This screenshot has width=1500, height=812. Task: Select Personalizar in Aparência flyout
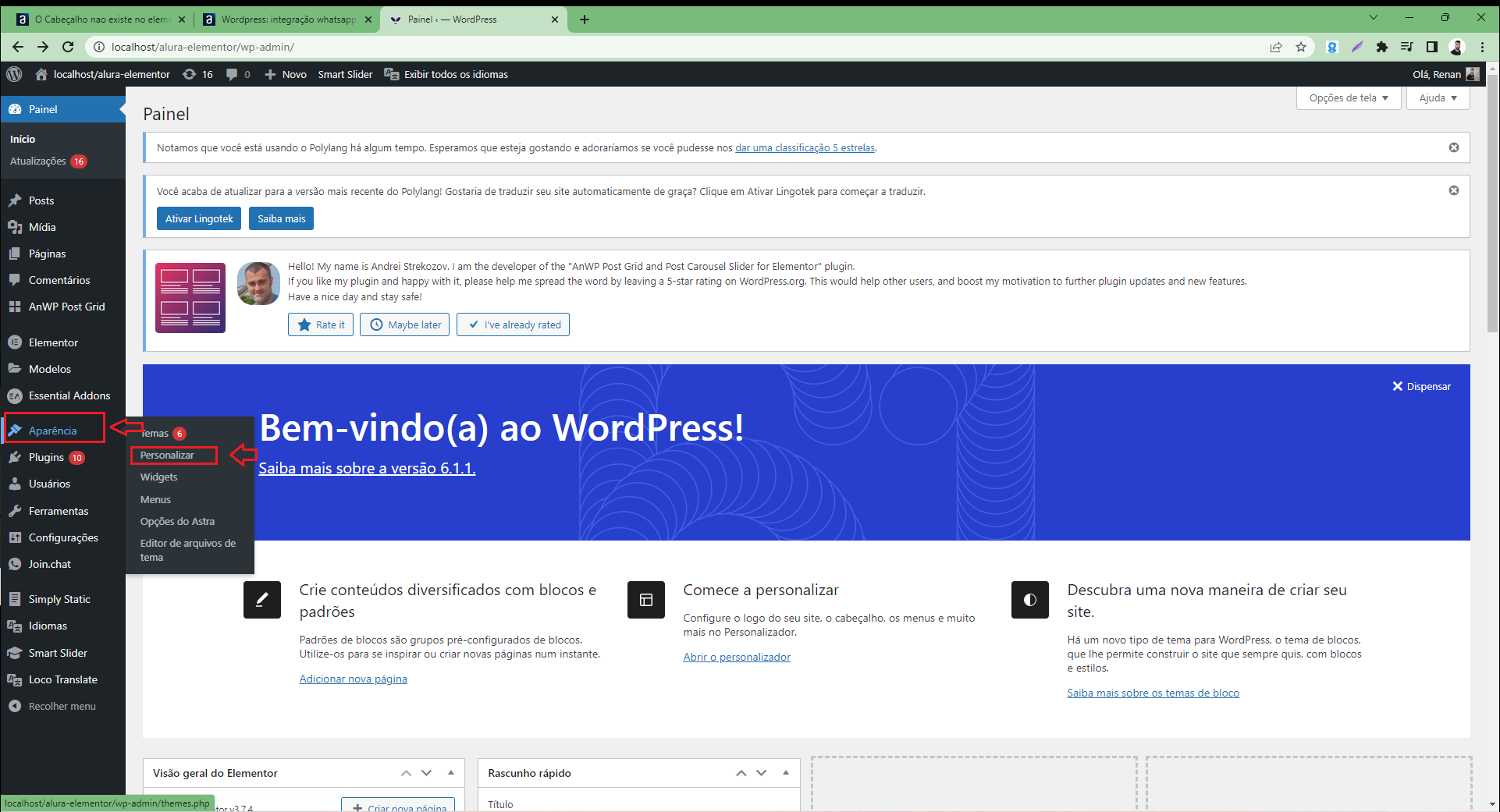pos(167,455)
